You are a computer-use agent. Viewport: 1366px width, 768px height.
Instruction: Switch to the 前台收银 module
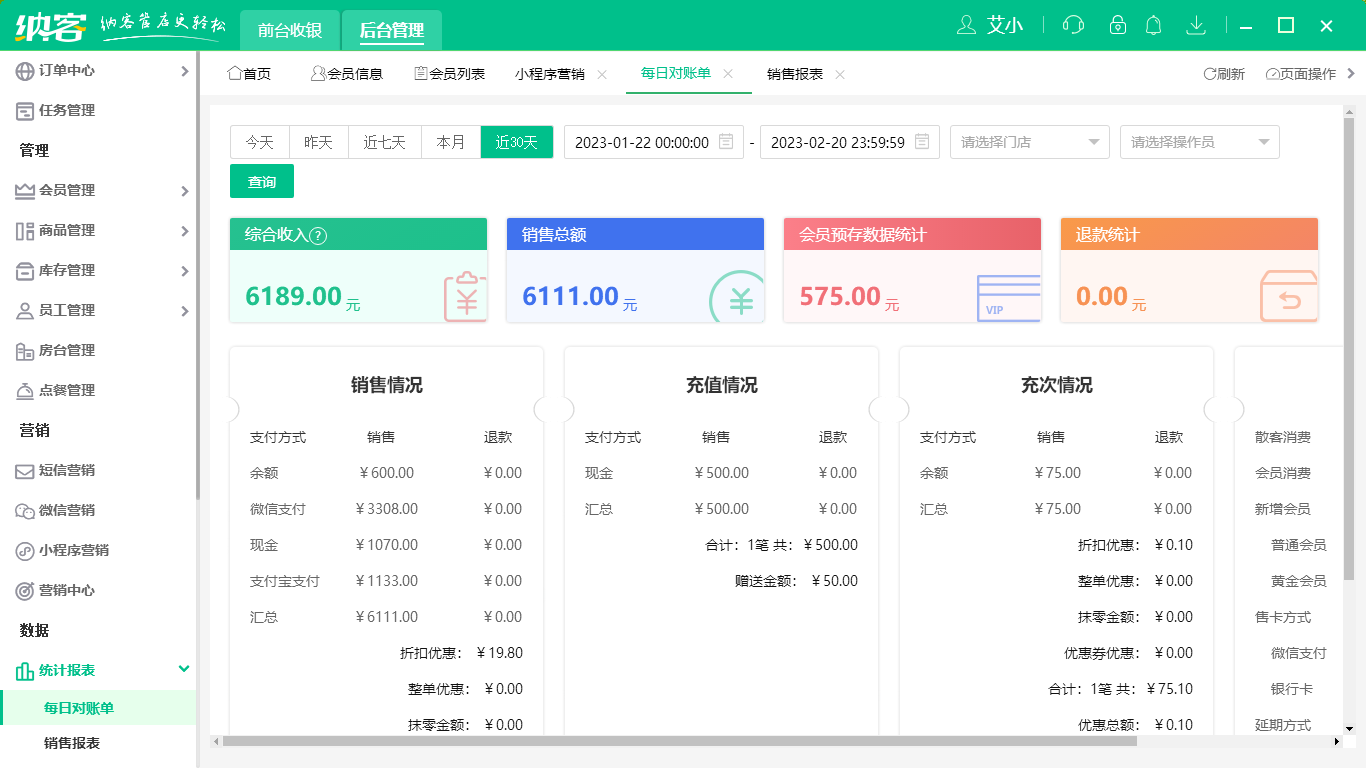point(289,30)
